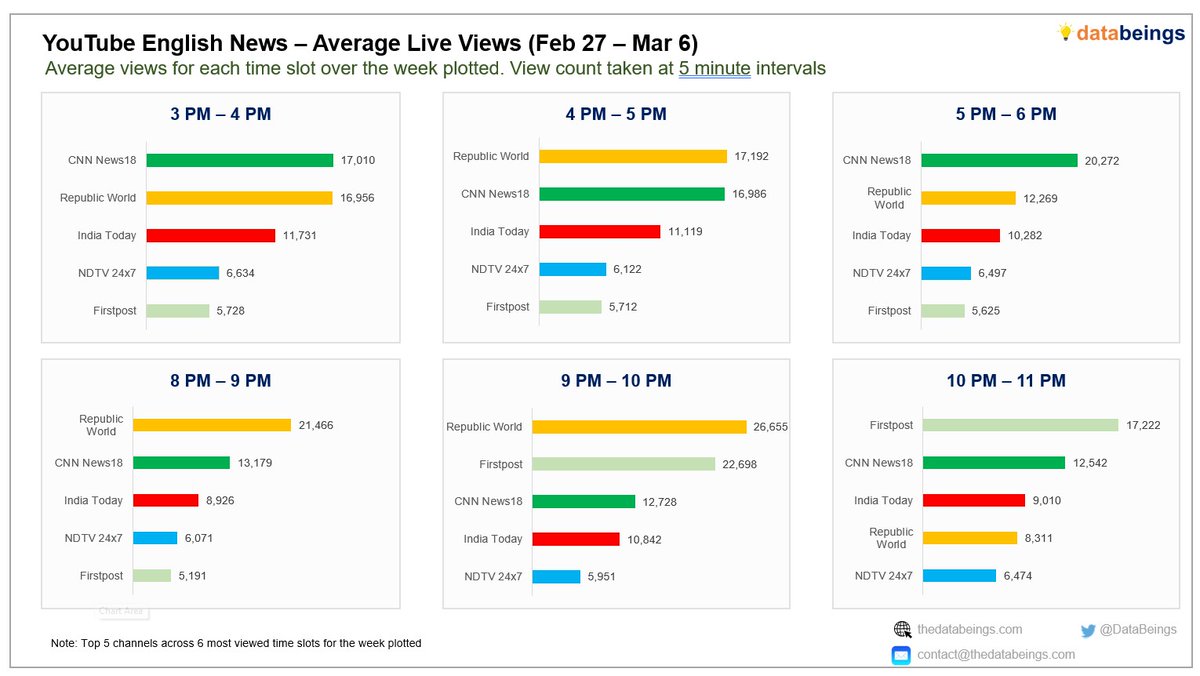Select the data label 5,951

[602, 577]
